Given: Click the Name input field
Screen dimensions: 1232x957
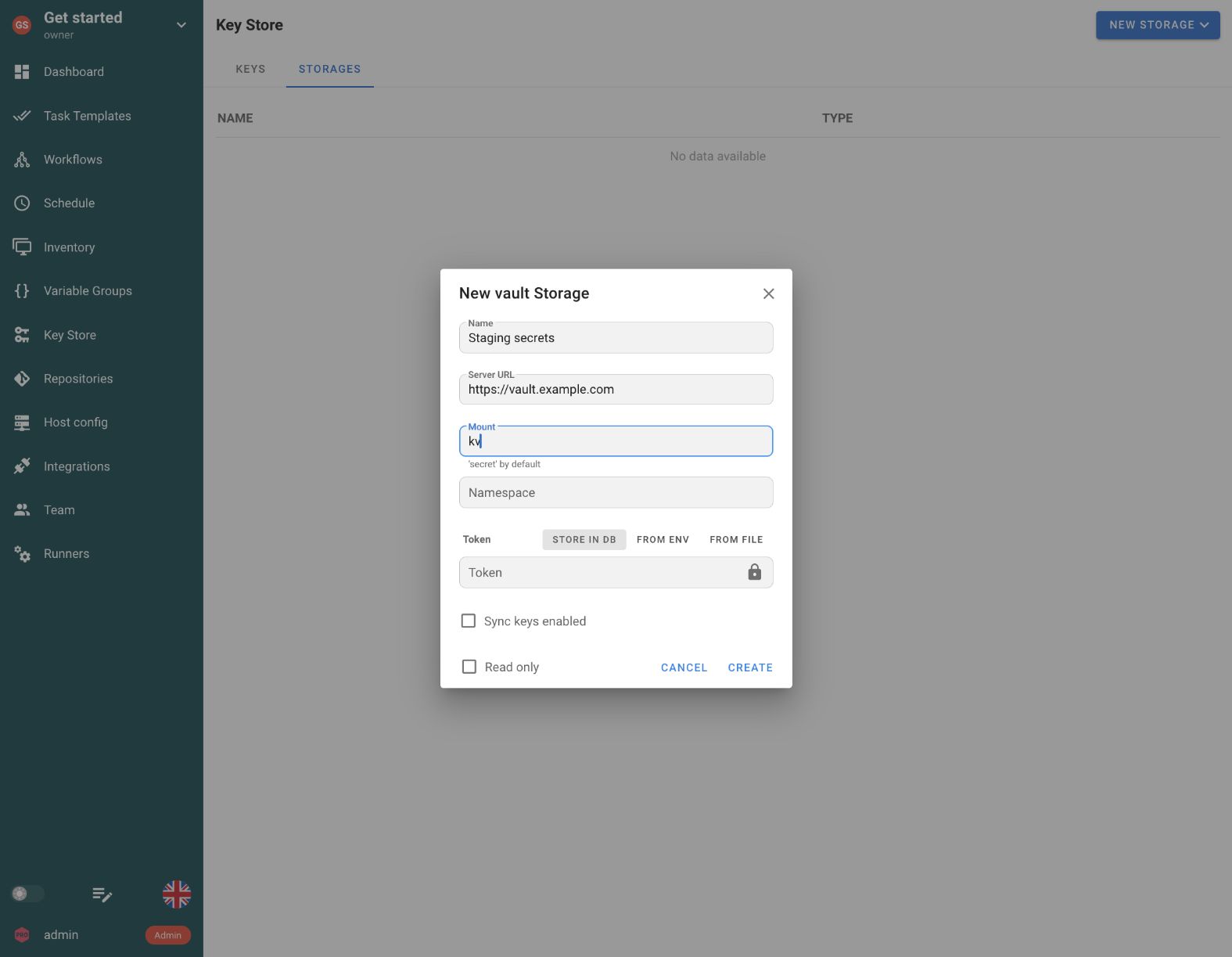Looking at the screenshot, I should pos(616,338).
